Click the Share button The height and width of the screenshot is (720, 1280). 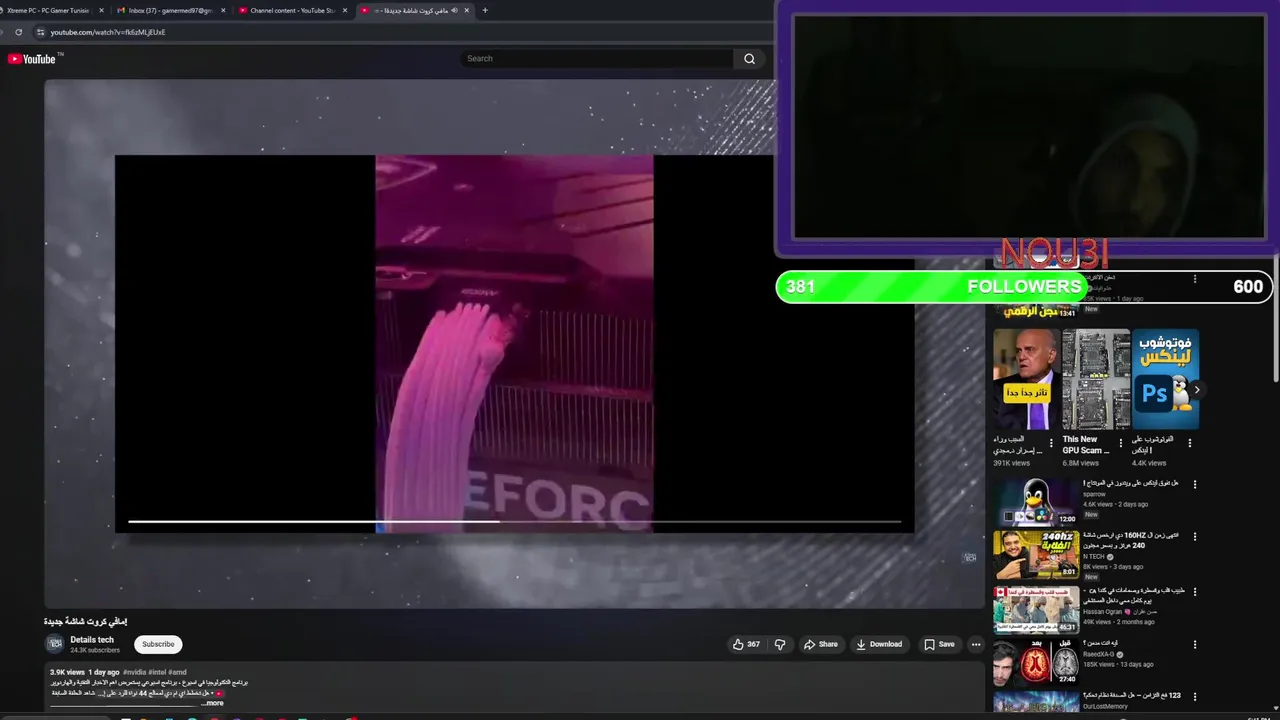(821, 645)
